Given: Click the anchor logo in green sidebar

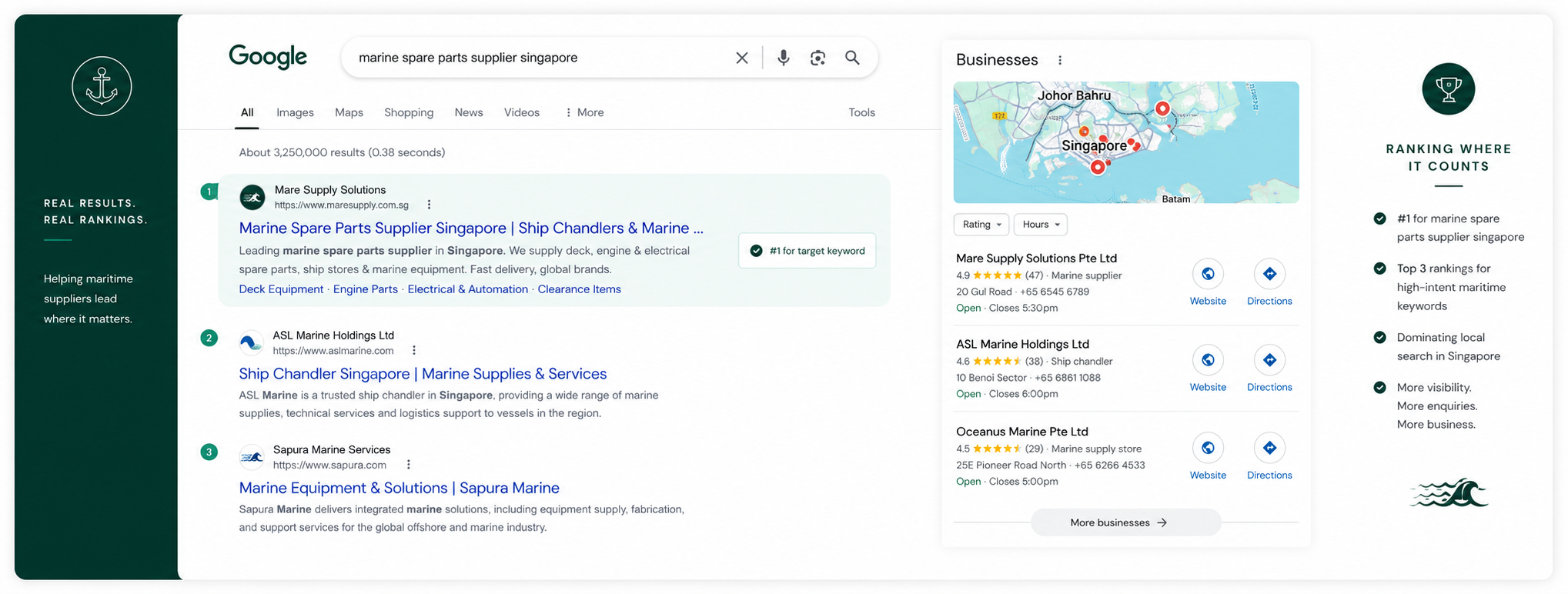Looking at the screenshot, I should click(102, 86).
